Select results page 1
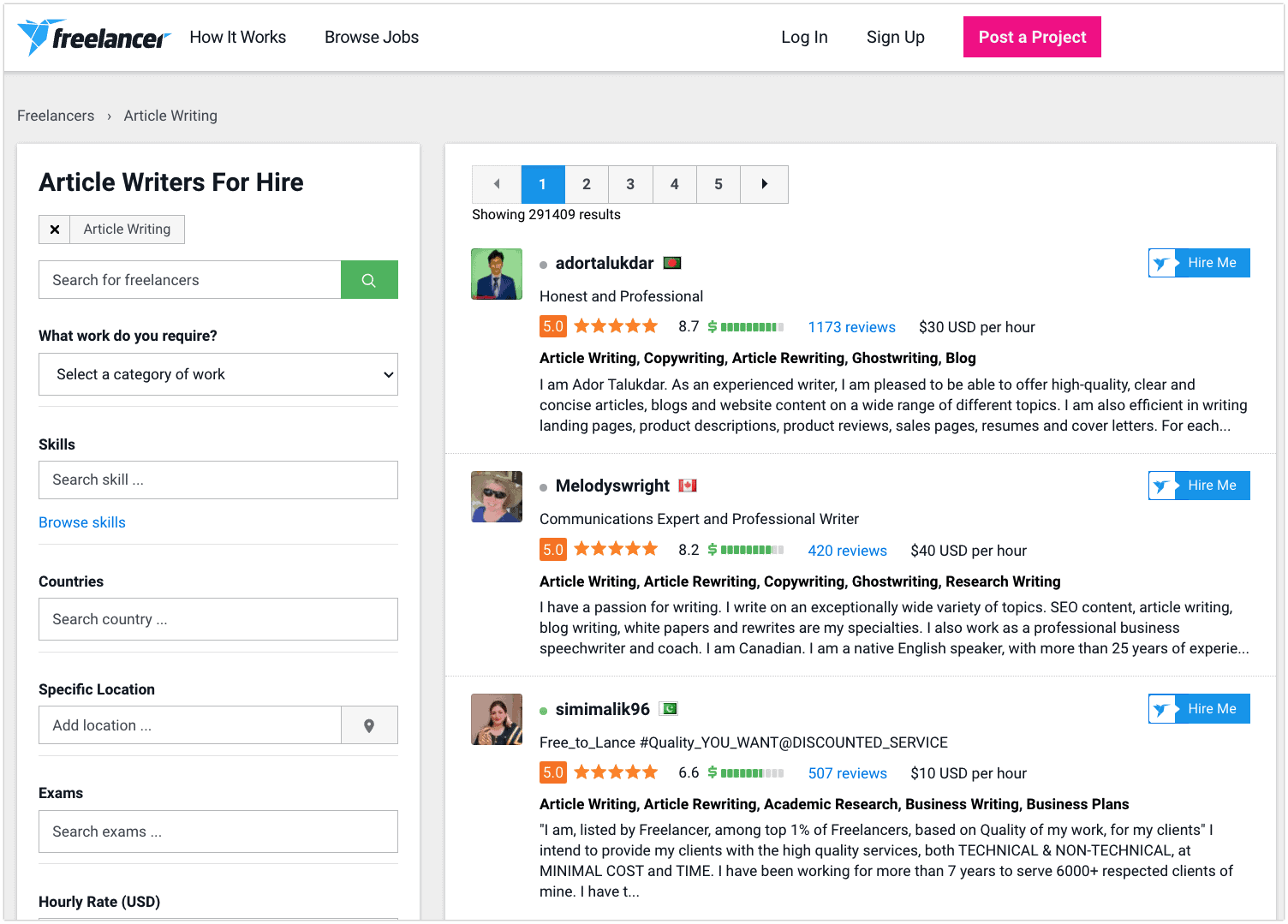The width and height of the screenshot is (1288, 924). pos(542,184)
